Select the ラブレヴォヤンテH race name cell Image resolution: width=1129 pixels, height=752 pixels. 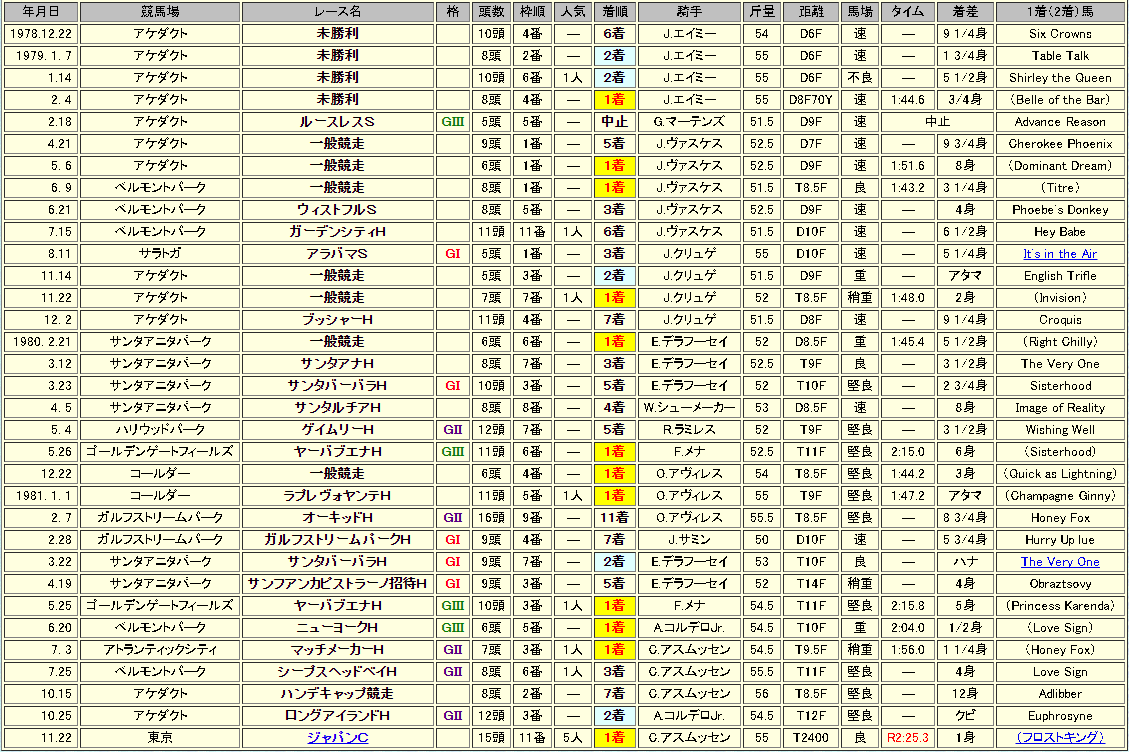(338, 496)
